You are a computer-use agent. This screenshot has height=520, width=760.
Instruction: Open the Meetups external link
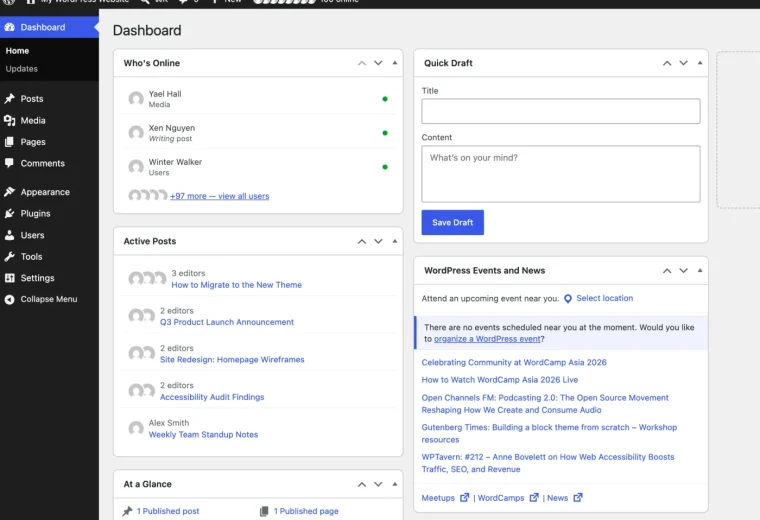click(x=445, y=498)
